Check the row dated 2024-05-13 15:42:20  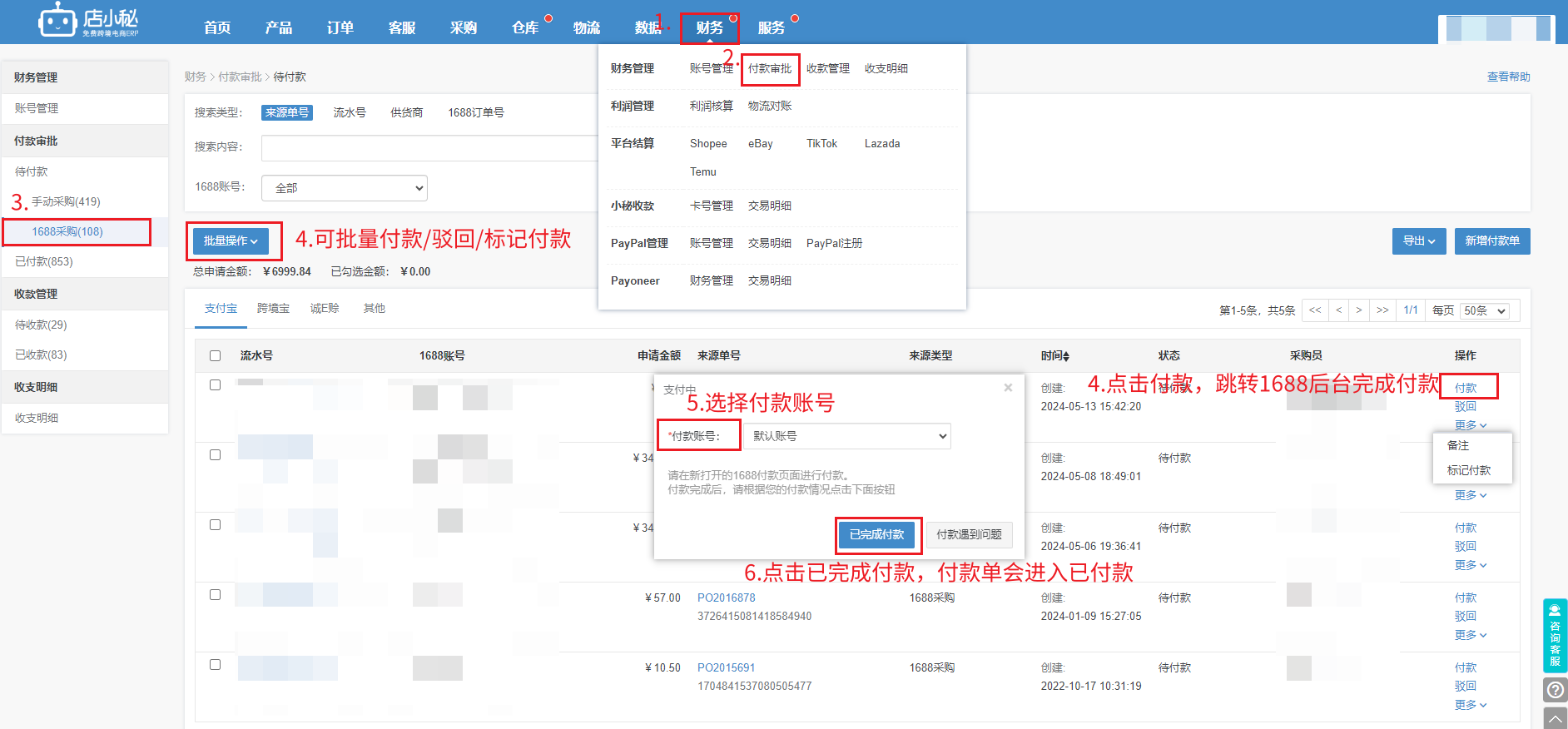215,384
